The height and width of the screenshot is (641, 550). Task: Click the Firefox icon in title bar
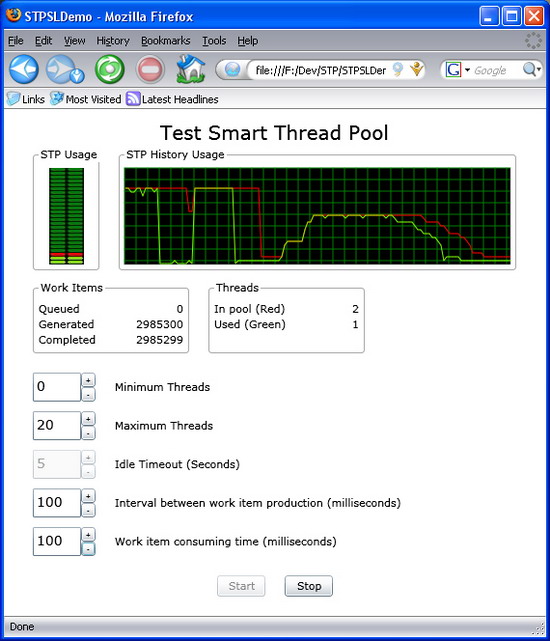(13, 15)
